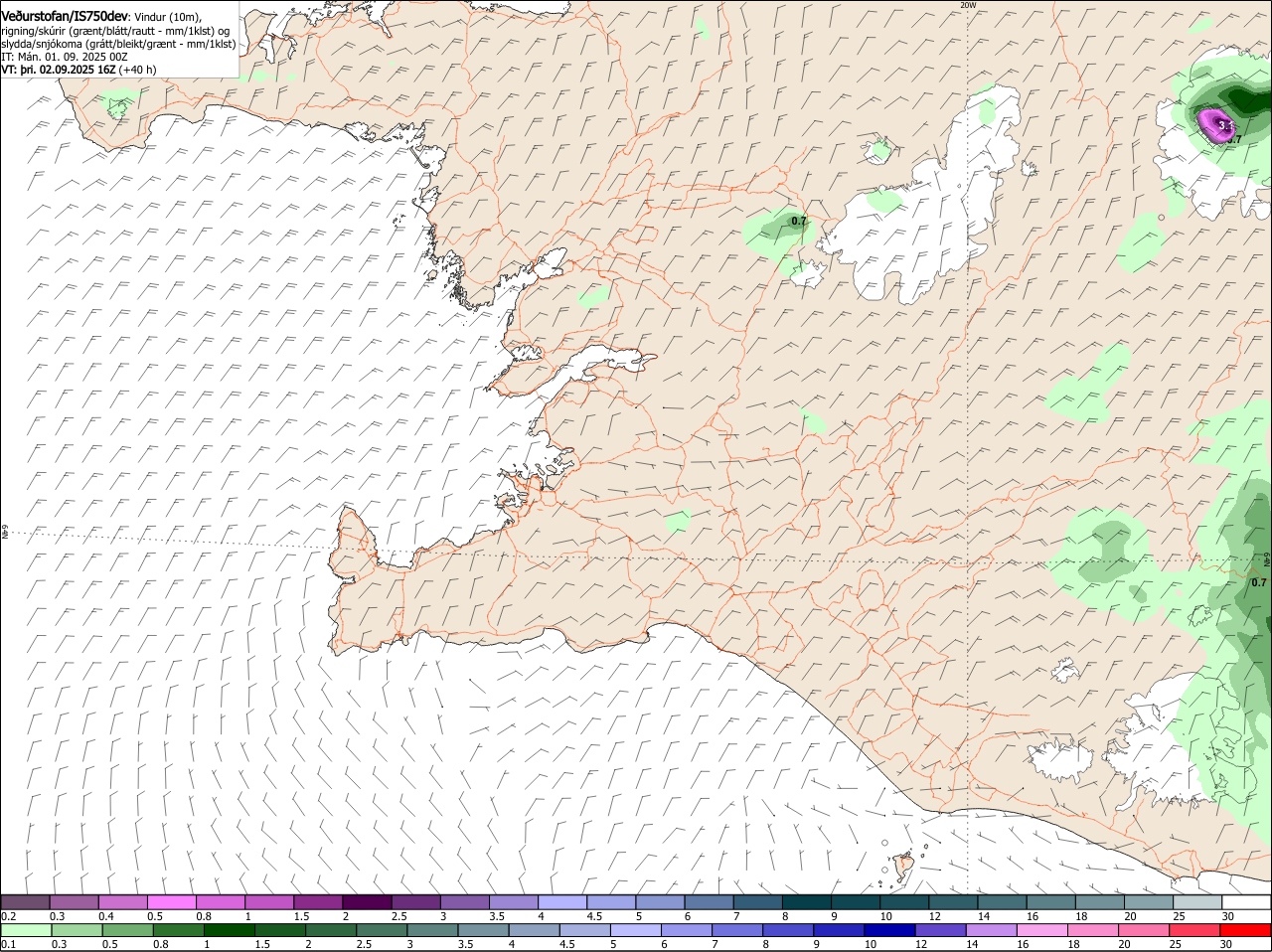Screen dimensions: 1272x952
Task: Click the '0.7' value on the central green precipitation patch
Action: pyautogui.click(x=798, y=220)
